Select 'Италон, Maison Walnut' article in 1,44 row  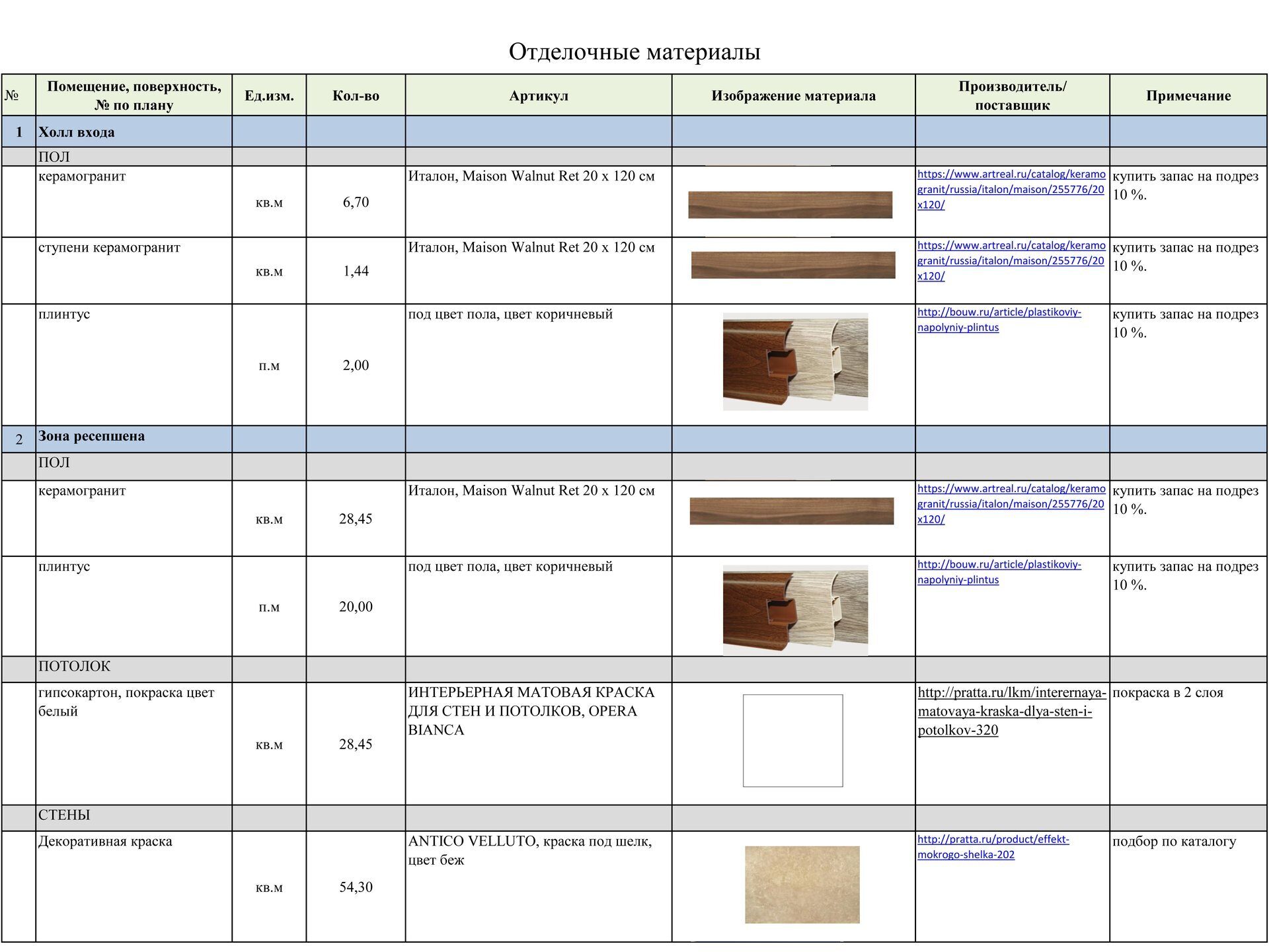tap(539, 271)
